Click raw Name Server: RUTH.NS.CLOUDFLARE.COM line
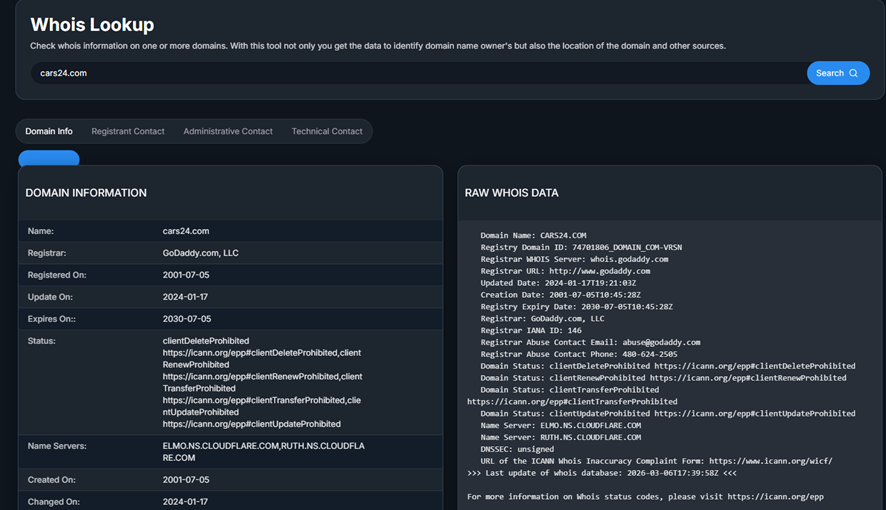Screen dimensions: 886x510 pyautogui.click(x=561, y=437)
